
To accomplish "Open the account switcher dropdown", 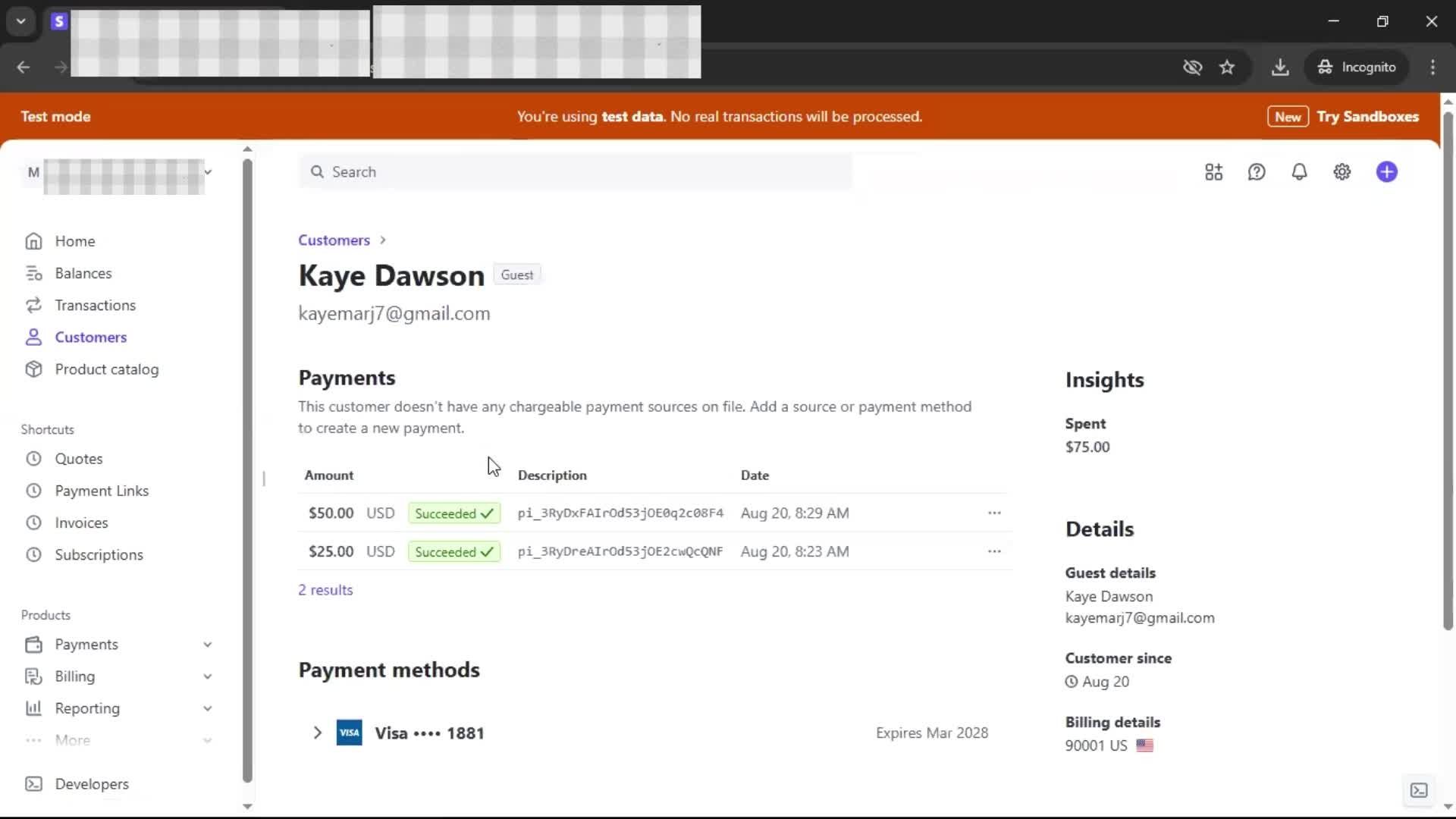I will tap(207, 172).
